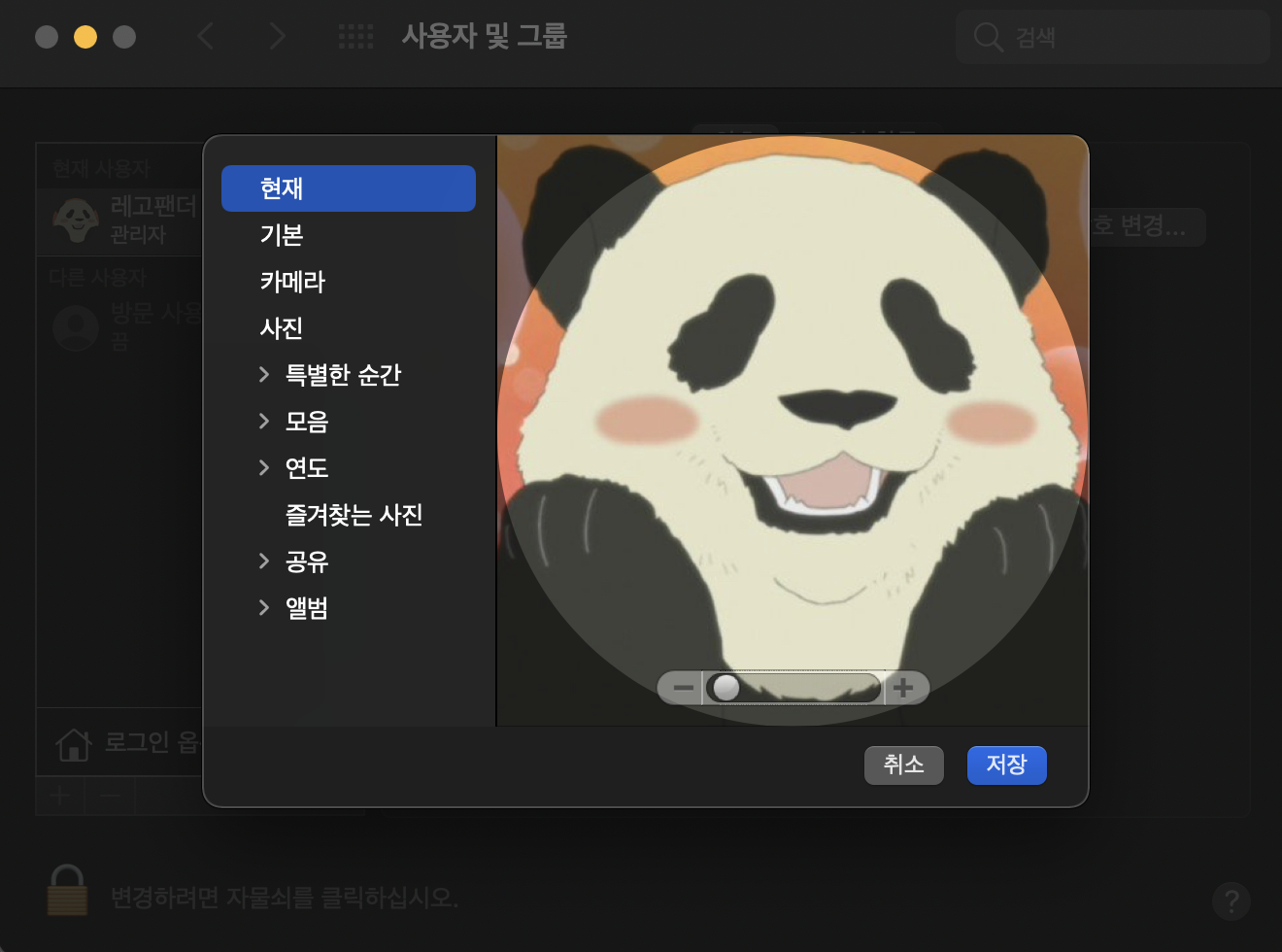Click the zoom in plus icon
The width and height of the screenshot is (1282, 952).
[x=904, y=688]
